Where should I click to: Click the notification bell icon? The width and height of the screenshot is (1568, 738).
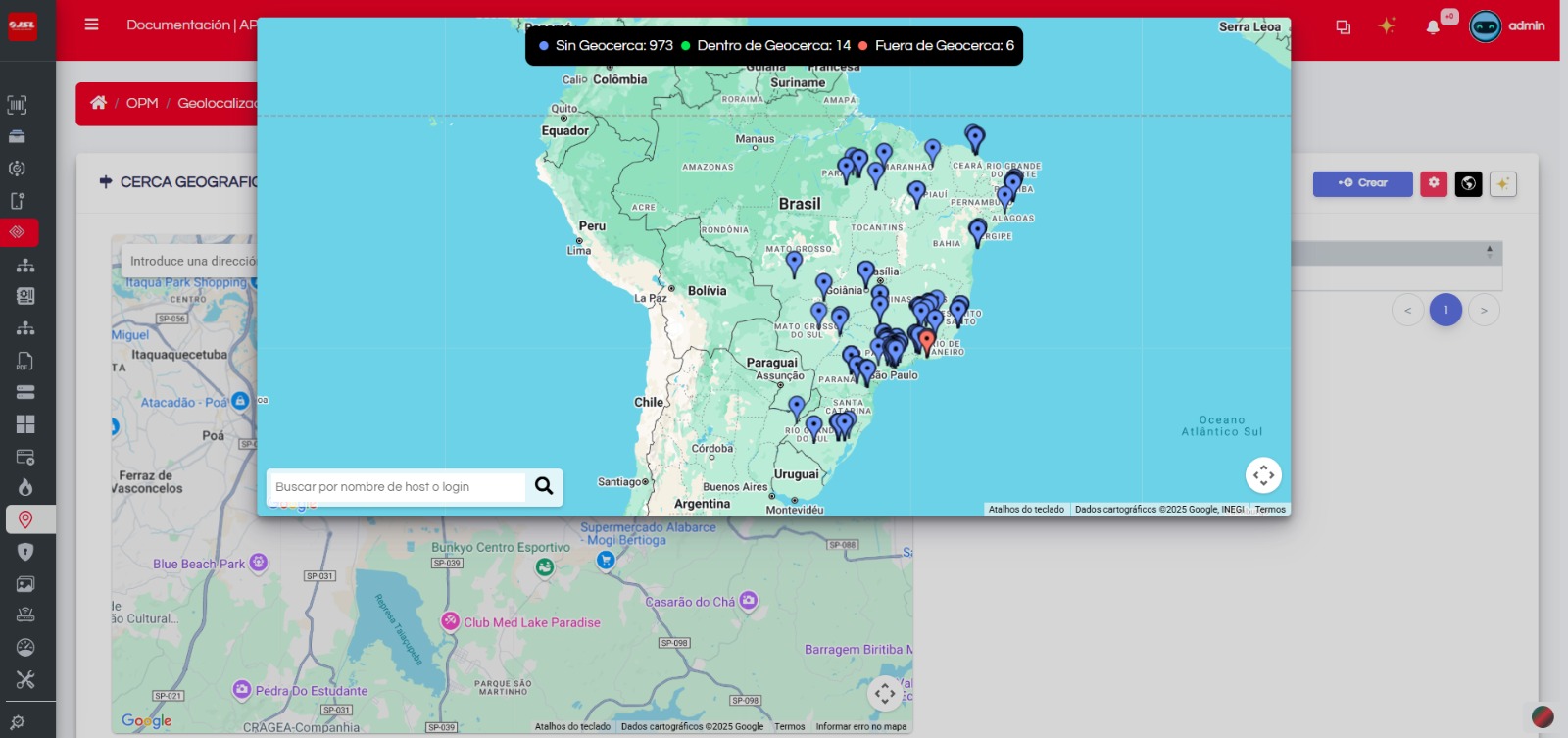pyautogui.click(x=1433, y=26)
